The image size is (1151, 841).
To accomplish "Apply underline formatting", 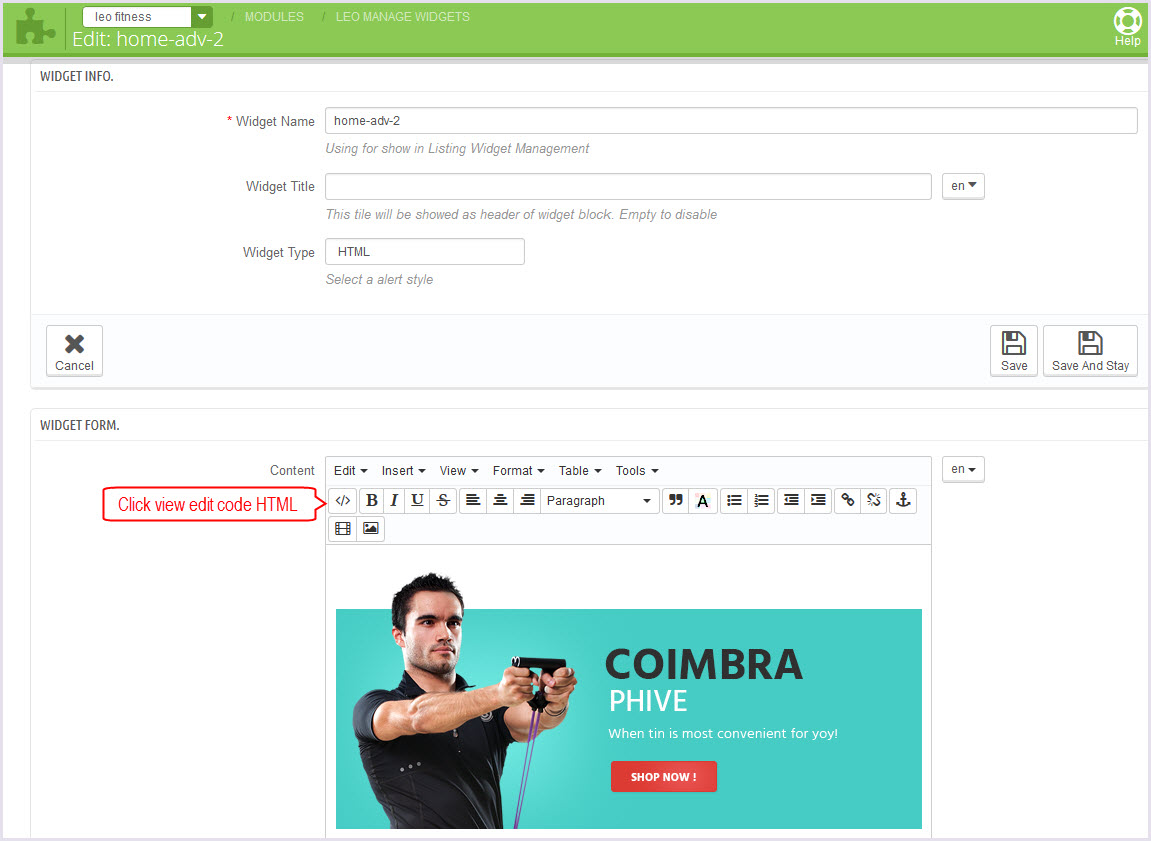I will (417, 500).
